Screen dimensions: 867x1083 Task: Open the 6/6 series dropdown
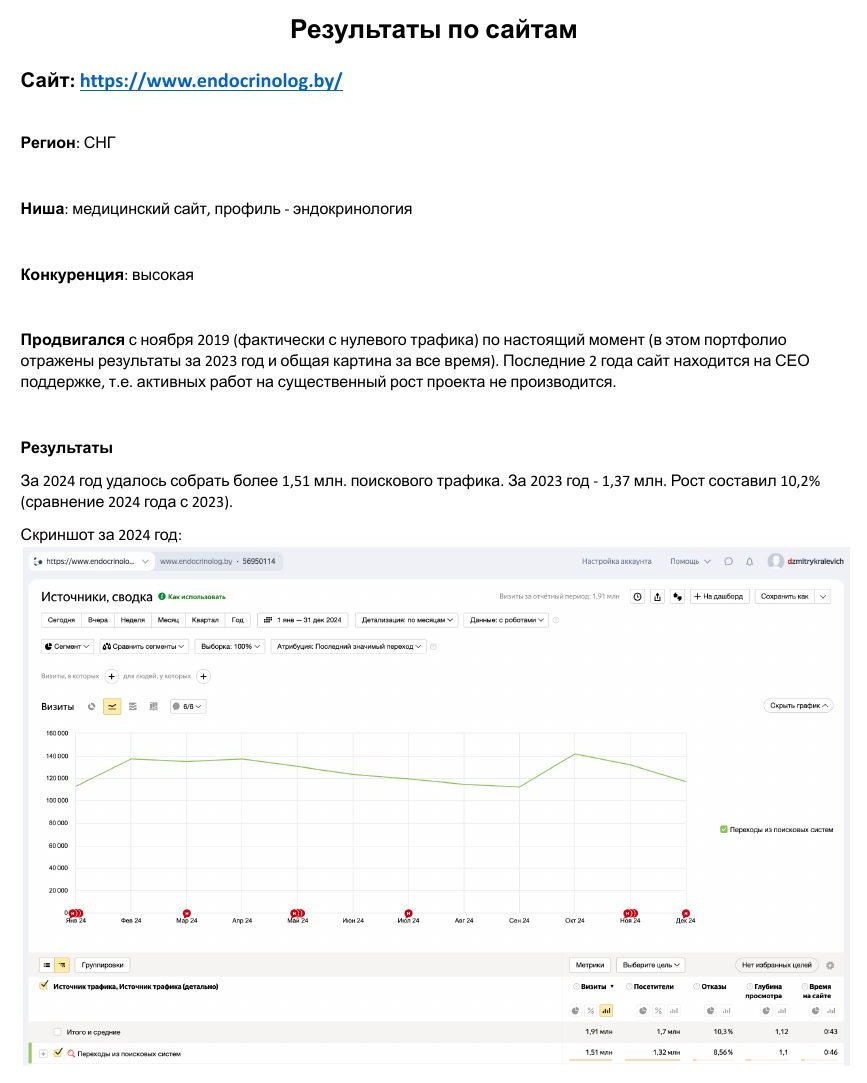(188, 707)
